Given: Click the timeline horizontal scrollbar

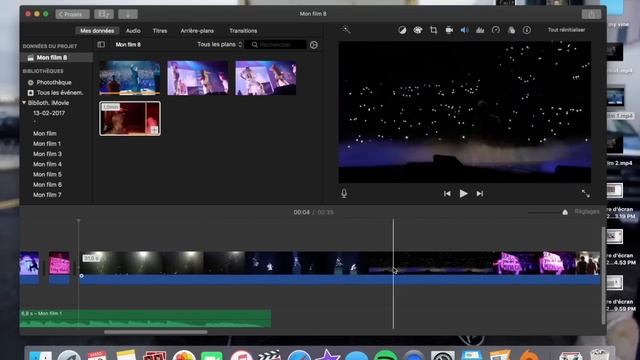Looking at the screenshot, I should point(156,332).
